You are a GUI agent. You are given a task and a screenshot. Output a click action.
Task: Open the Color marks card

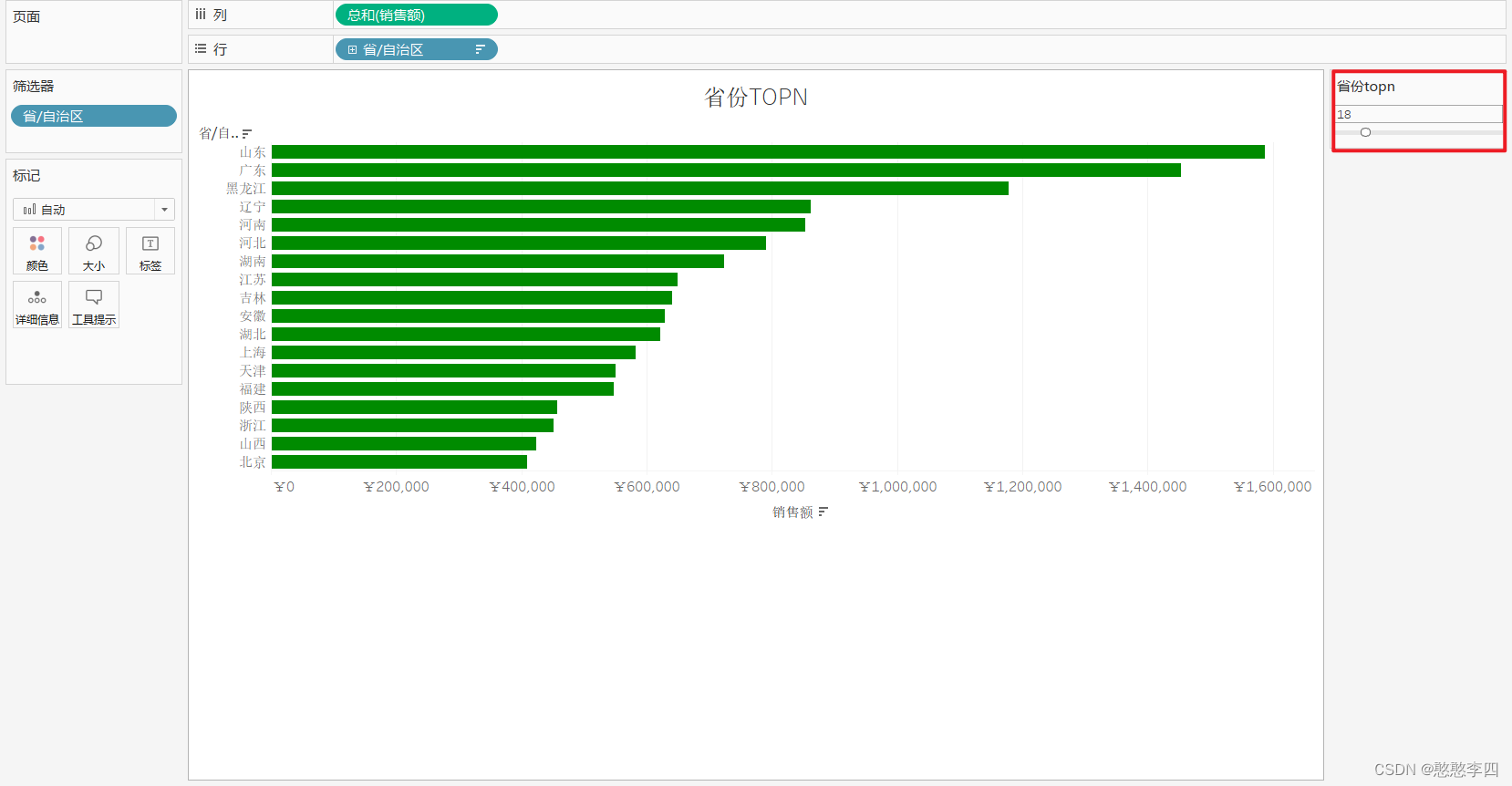tap(37, 251)
